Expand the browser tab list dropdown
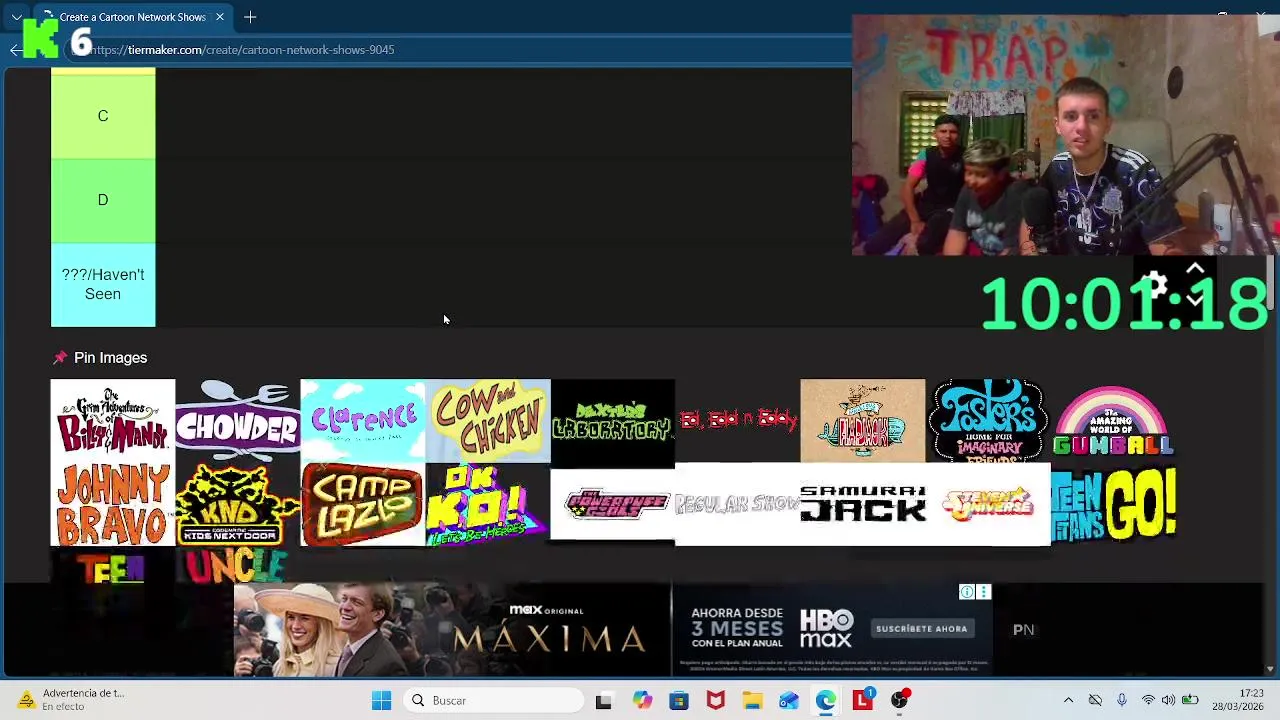Screen dimensions: 1280x720 [x=16, y=17]
